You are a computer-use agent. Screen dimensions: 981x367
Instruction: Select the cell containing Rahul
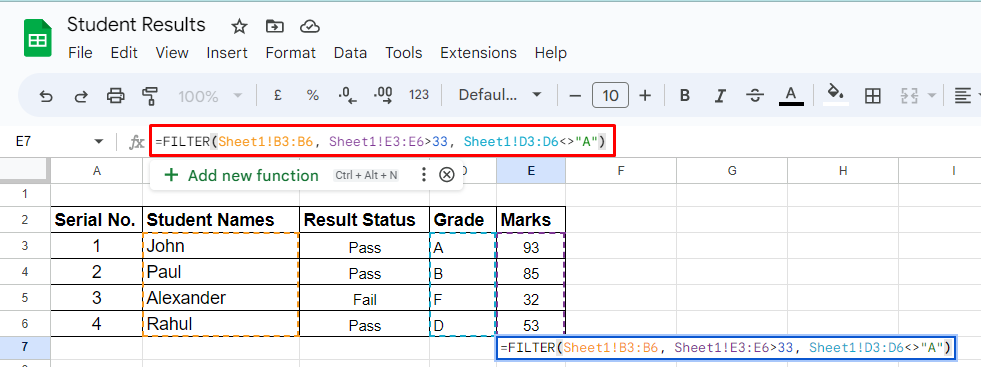point(221,324)
